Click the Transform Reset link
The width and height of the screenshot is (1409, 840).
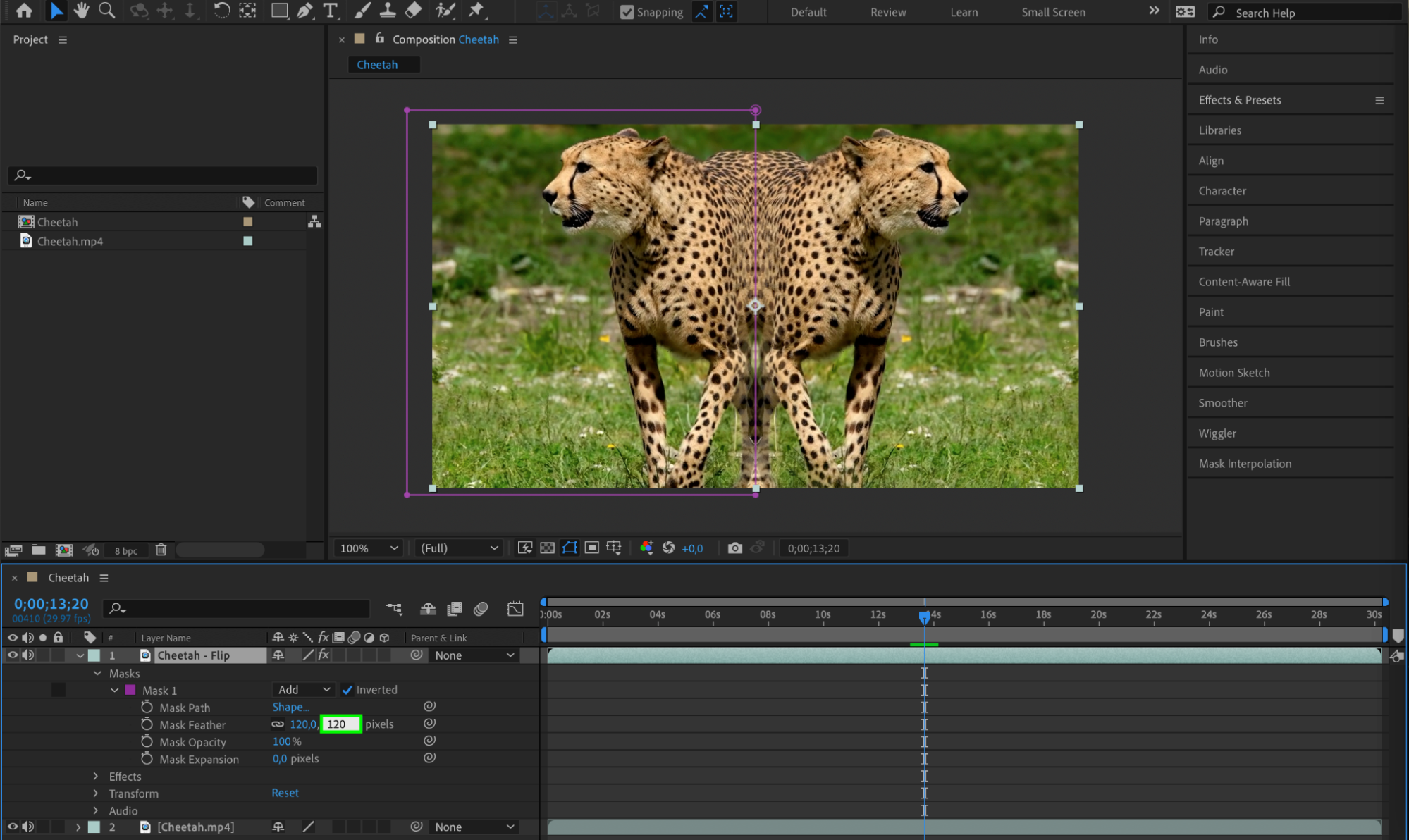285,793
